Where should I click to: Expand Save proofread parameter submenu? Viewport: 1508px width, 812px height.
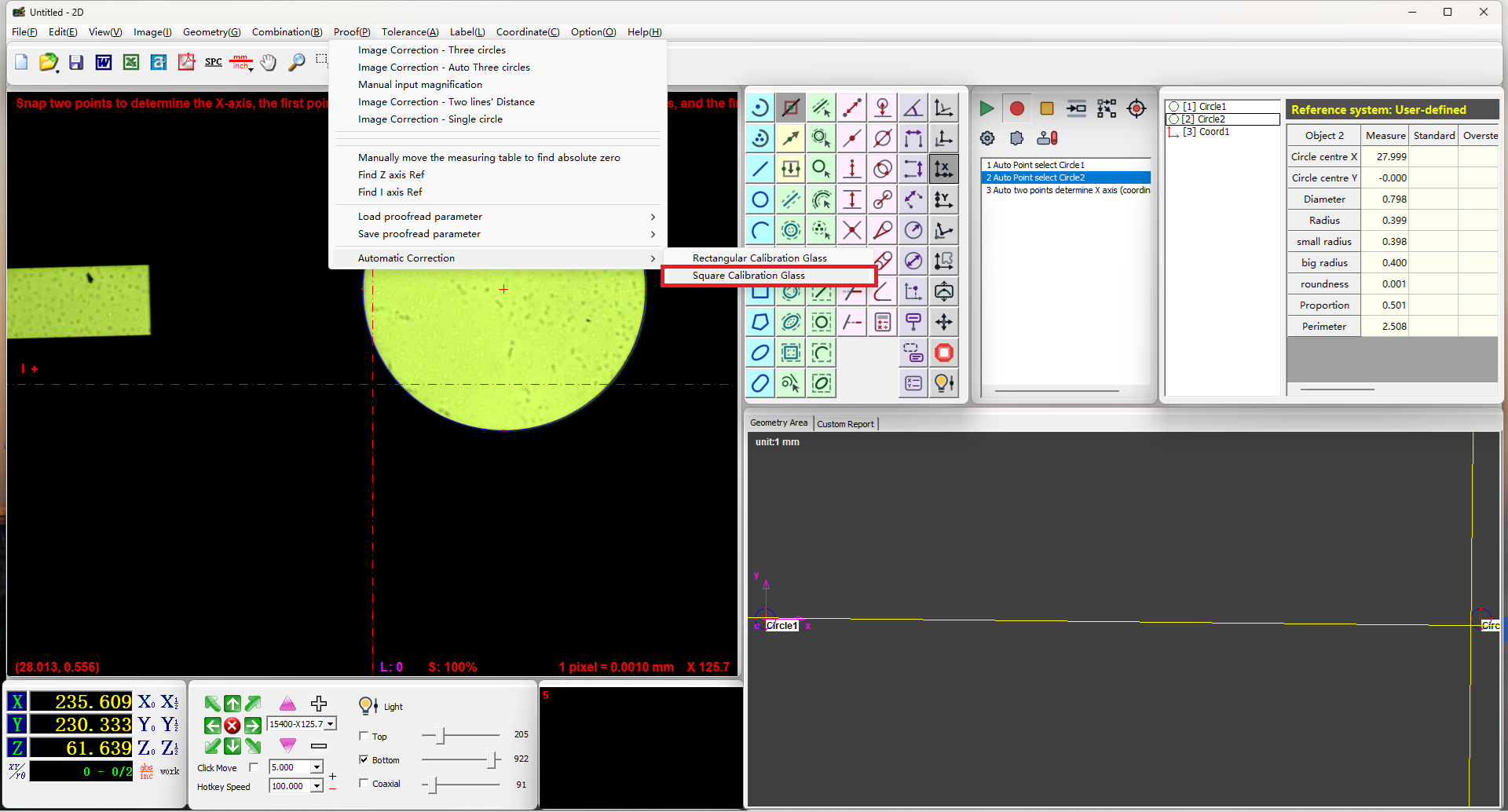[x=498, y=234]
